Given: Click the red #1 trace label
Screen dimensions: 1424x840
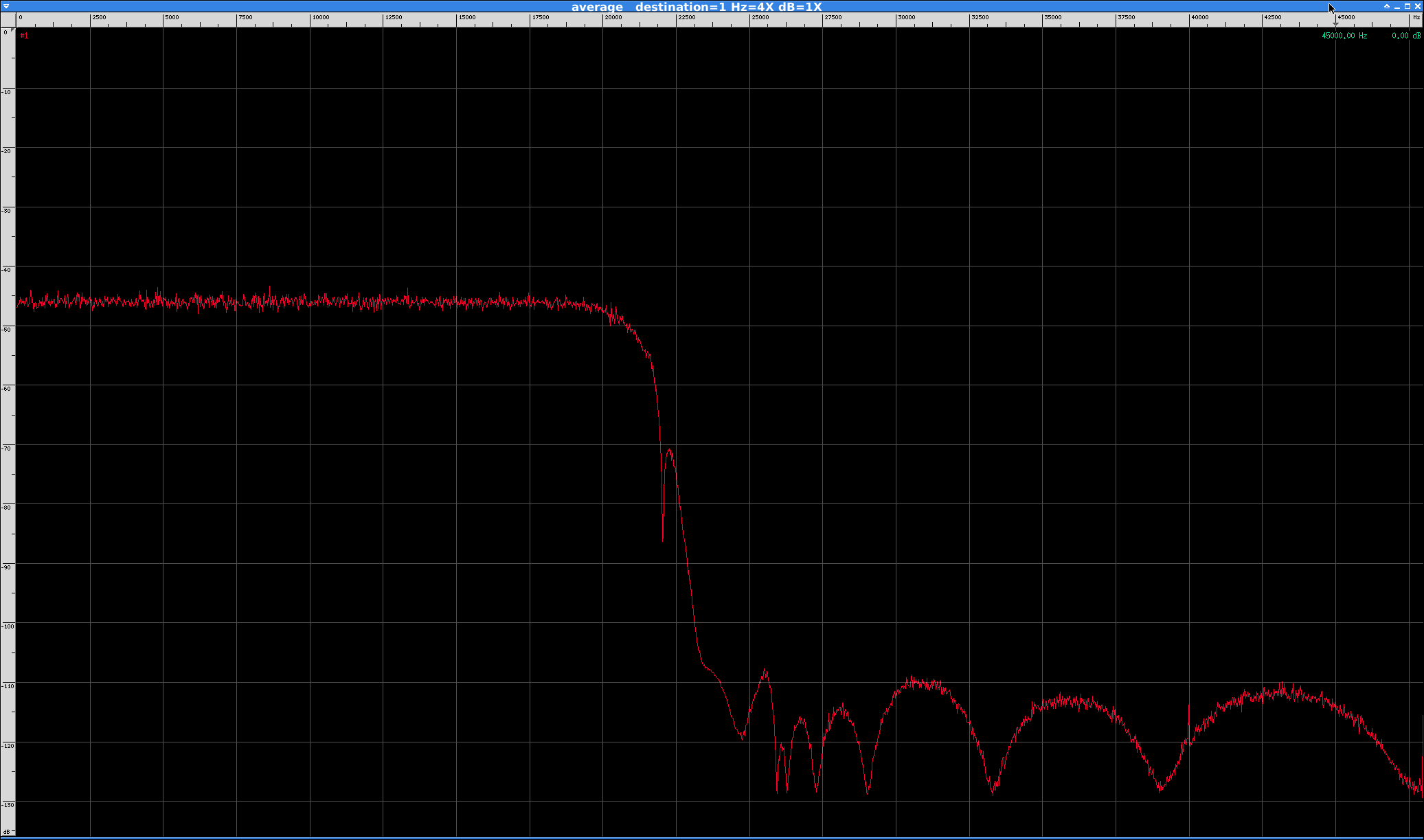Looking at the screenshot, I should click(24, 36).
